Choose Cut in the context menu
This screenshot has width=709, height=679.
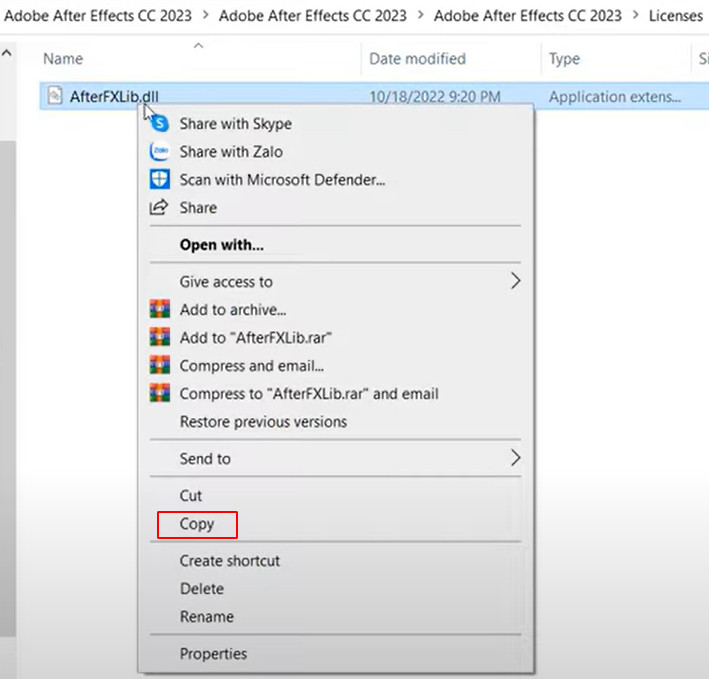point(190,496)
